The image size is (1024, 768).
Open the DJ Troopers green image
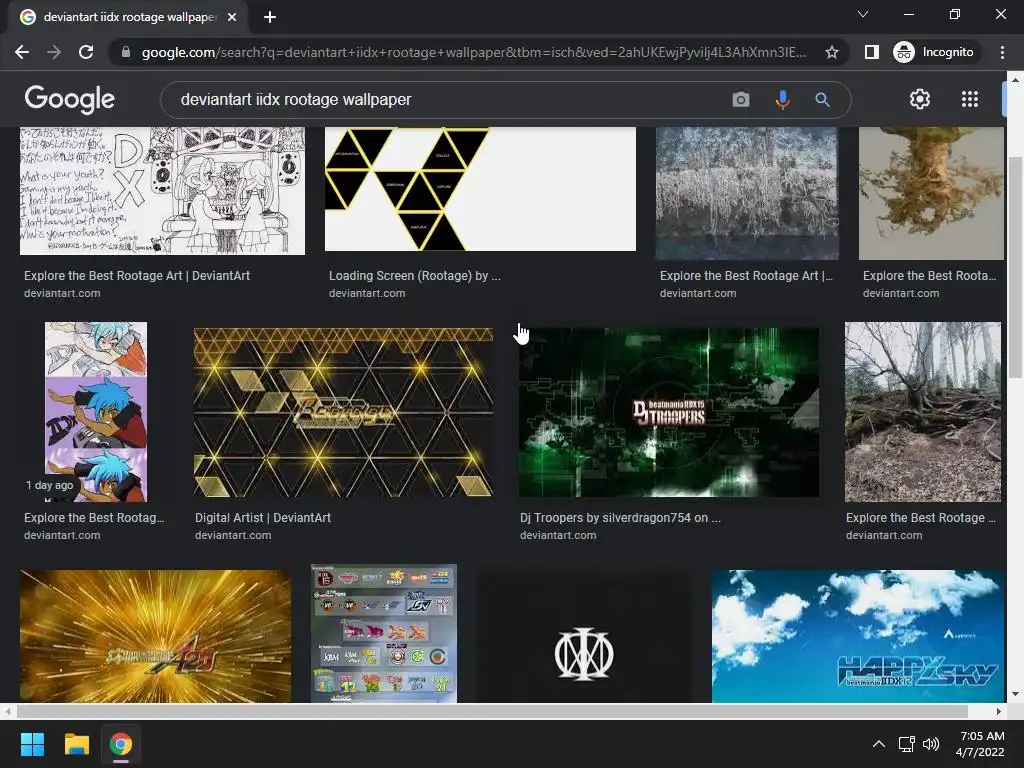669,412
